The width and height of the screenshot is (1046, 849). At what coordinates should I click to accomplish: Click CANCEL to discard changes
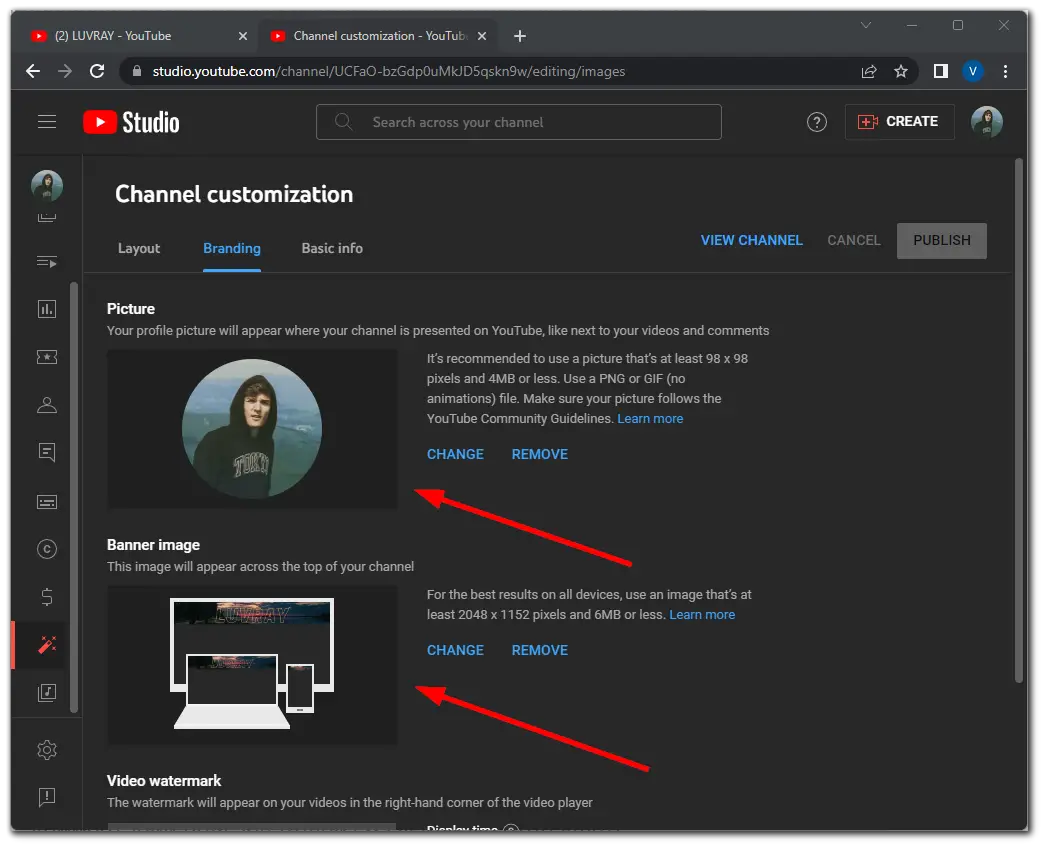(x=854, y=241)
